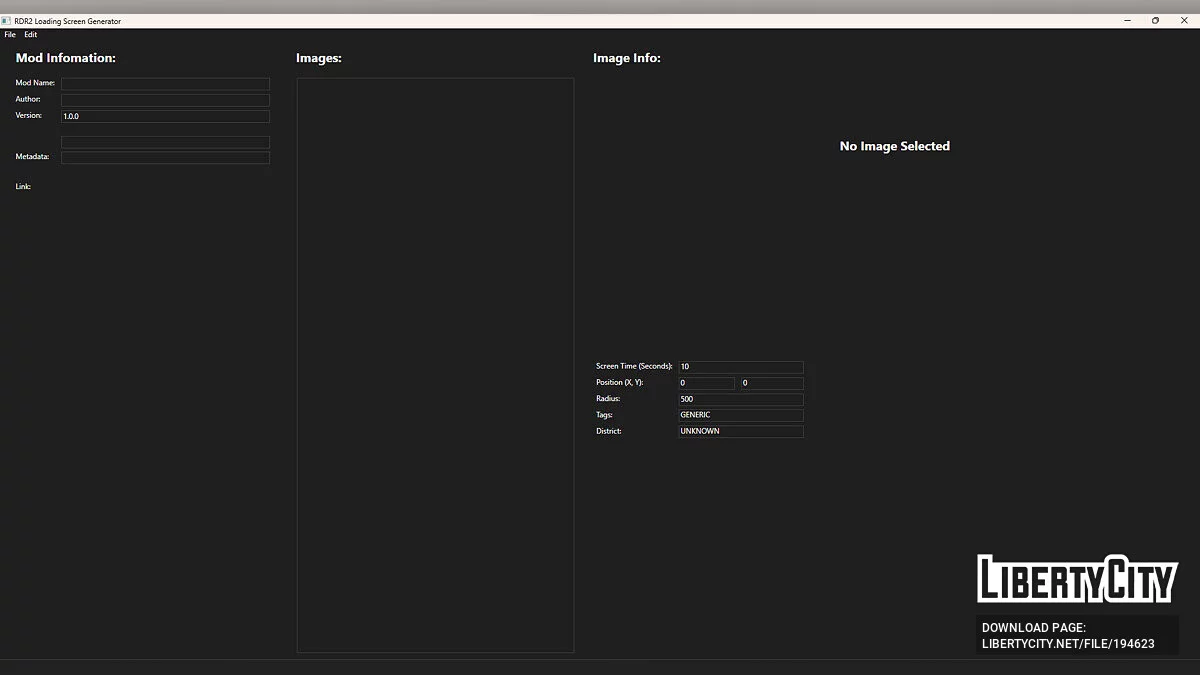Image resolution: width=1200 pixels, height=675 pixels.
Task: Restore down the application window
Action: pos(1155,21)
